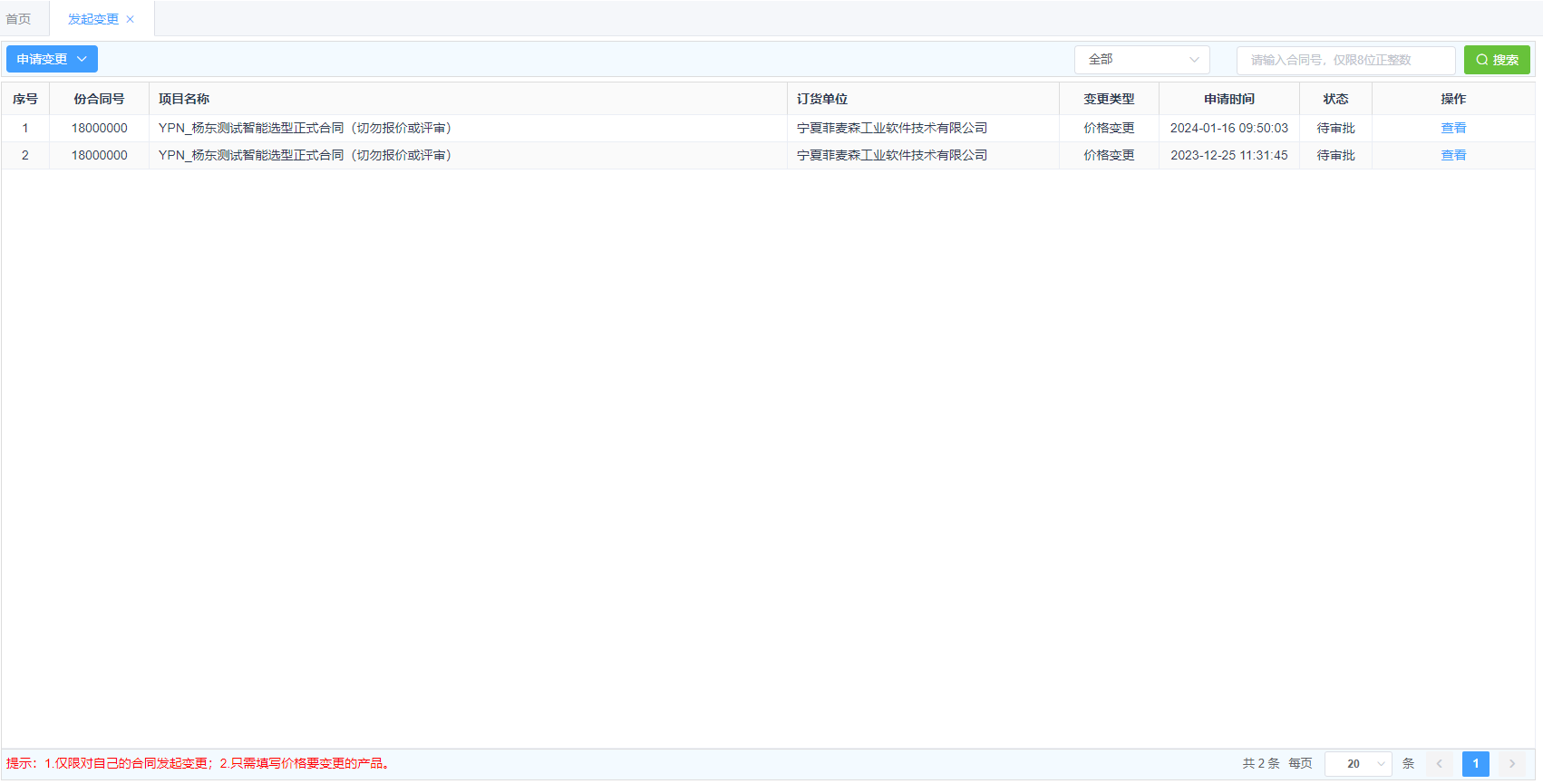Click 查看 link in first row

1452,129
